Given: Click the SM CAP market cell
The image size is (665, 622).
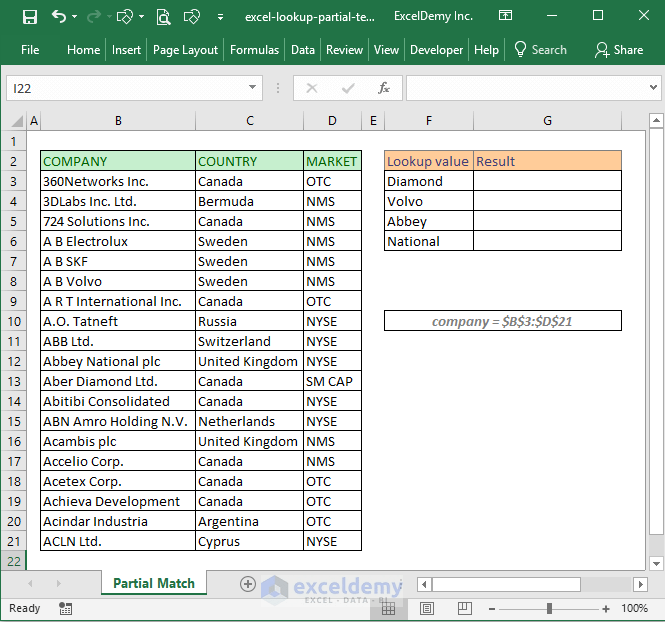Looking at the screenshot, I should click(332, 381).
